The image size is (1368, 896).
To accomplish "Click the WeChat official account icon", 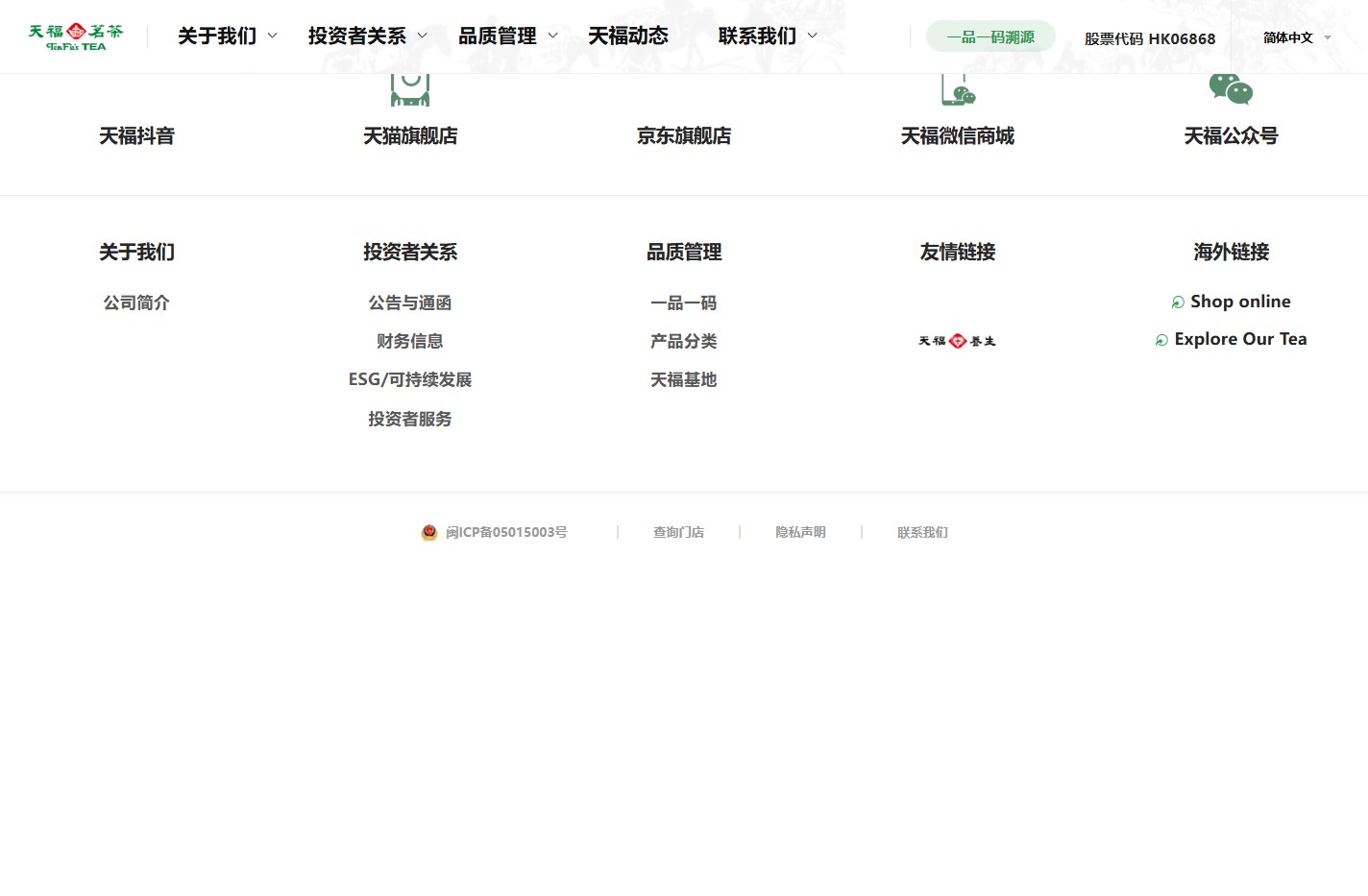I will click(1231, 89).
